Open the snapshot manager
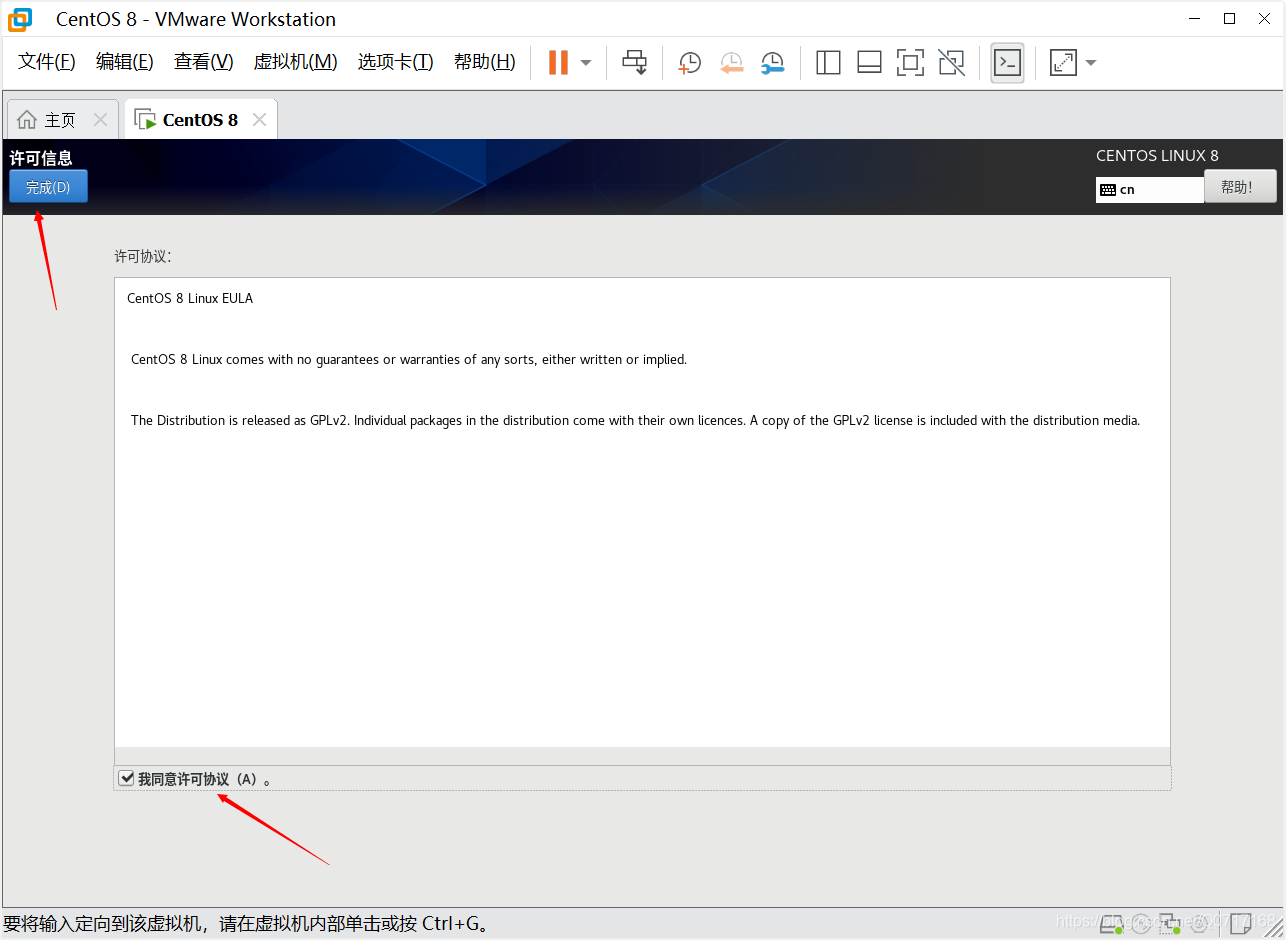The width and height of the screenshot is (1286, 940). [x=773, y=63]
